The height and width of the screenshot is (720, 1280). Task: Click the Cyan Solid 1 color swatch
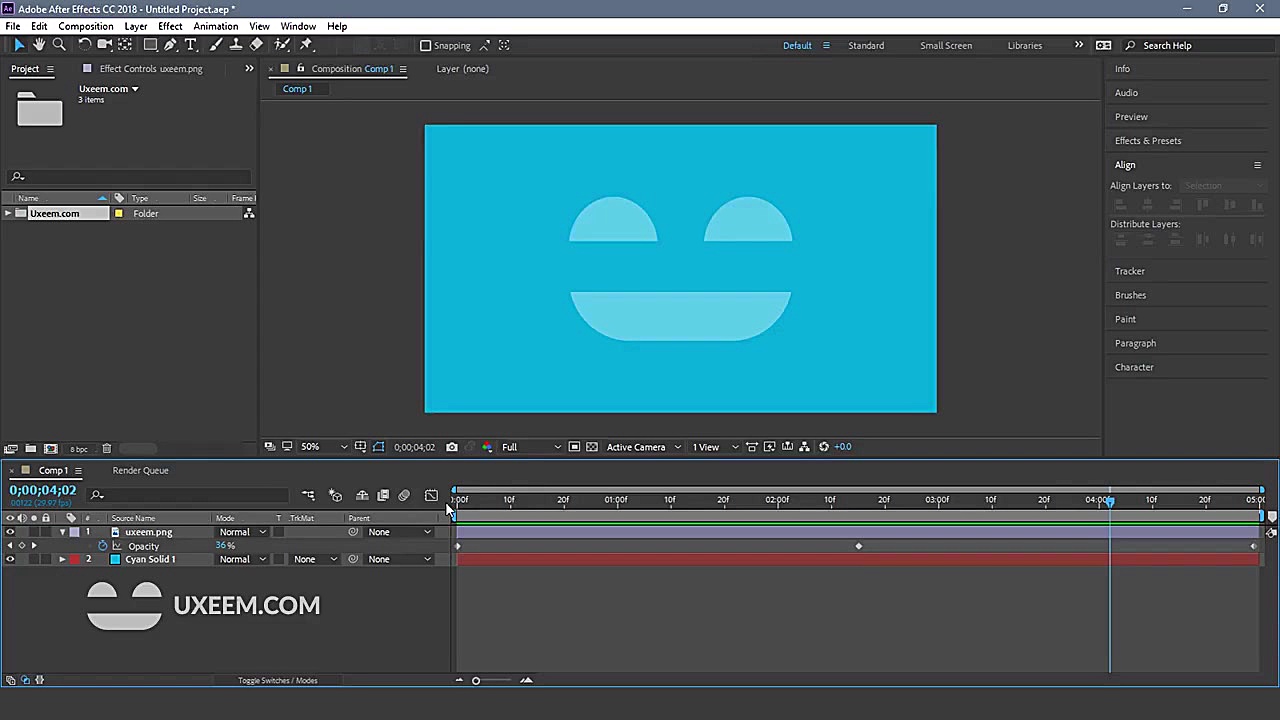pos(115,559)
